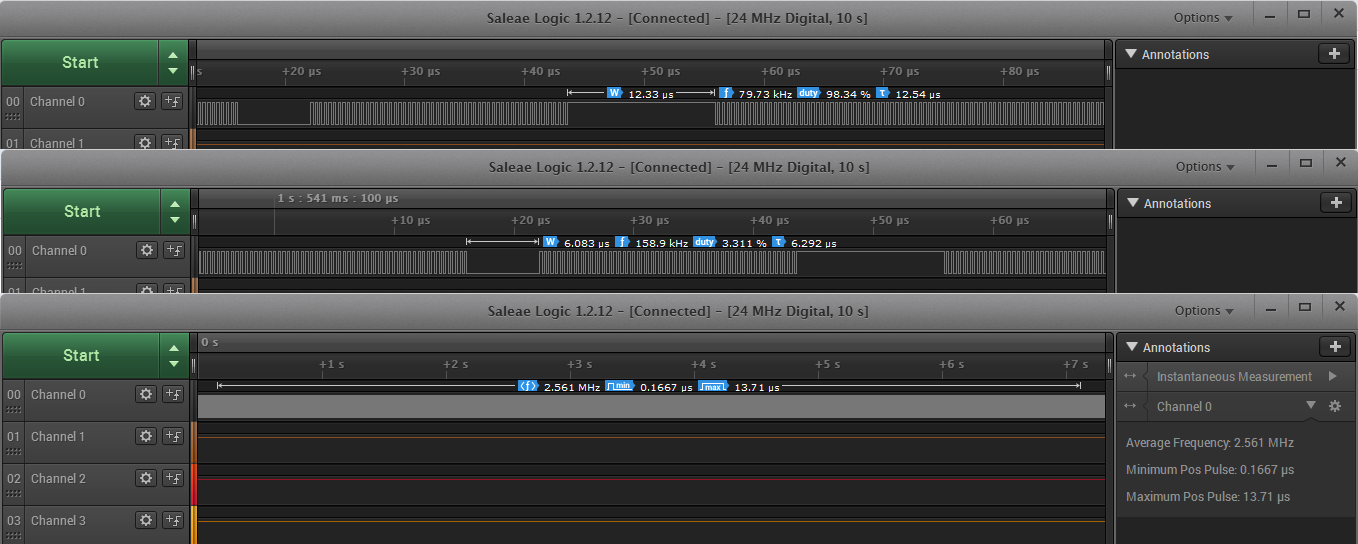Collapse Channel 0 measurement dropdown triangle
Image resolution: width=1358 pixels, height=544 pixels.
point(1311,406)
